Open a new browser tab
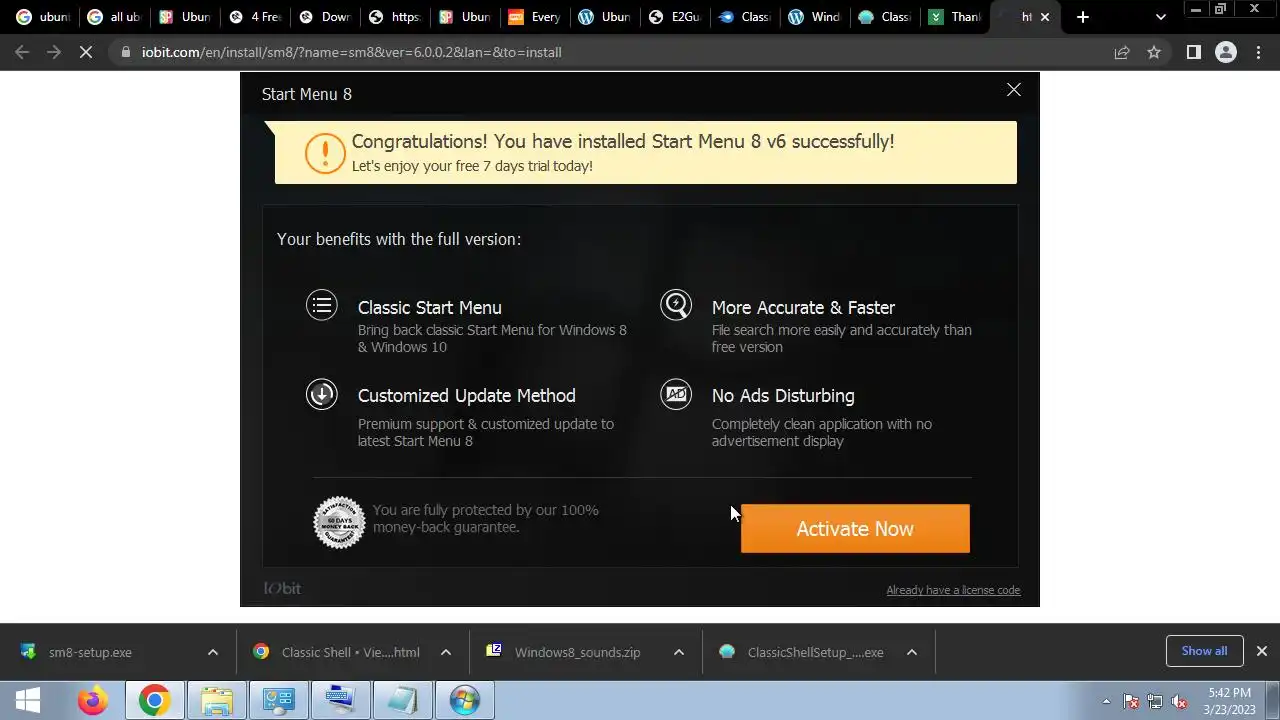This screenshot has height=720, width=1280. pyautogui.click(x=1083, y=17)
